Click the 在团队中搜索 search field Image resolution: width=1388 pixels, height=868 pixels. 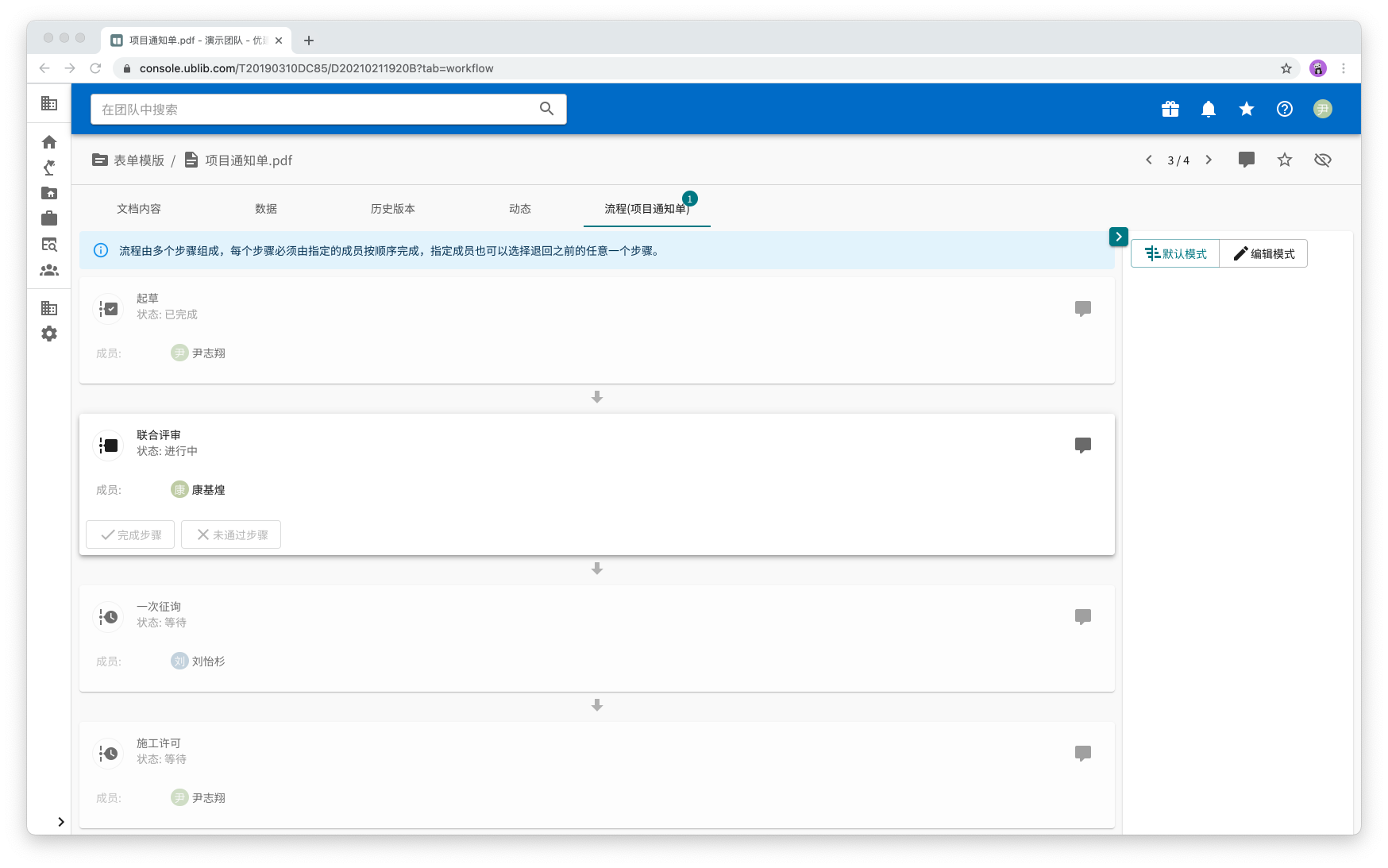coord(314,110)
